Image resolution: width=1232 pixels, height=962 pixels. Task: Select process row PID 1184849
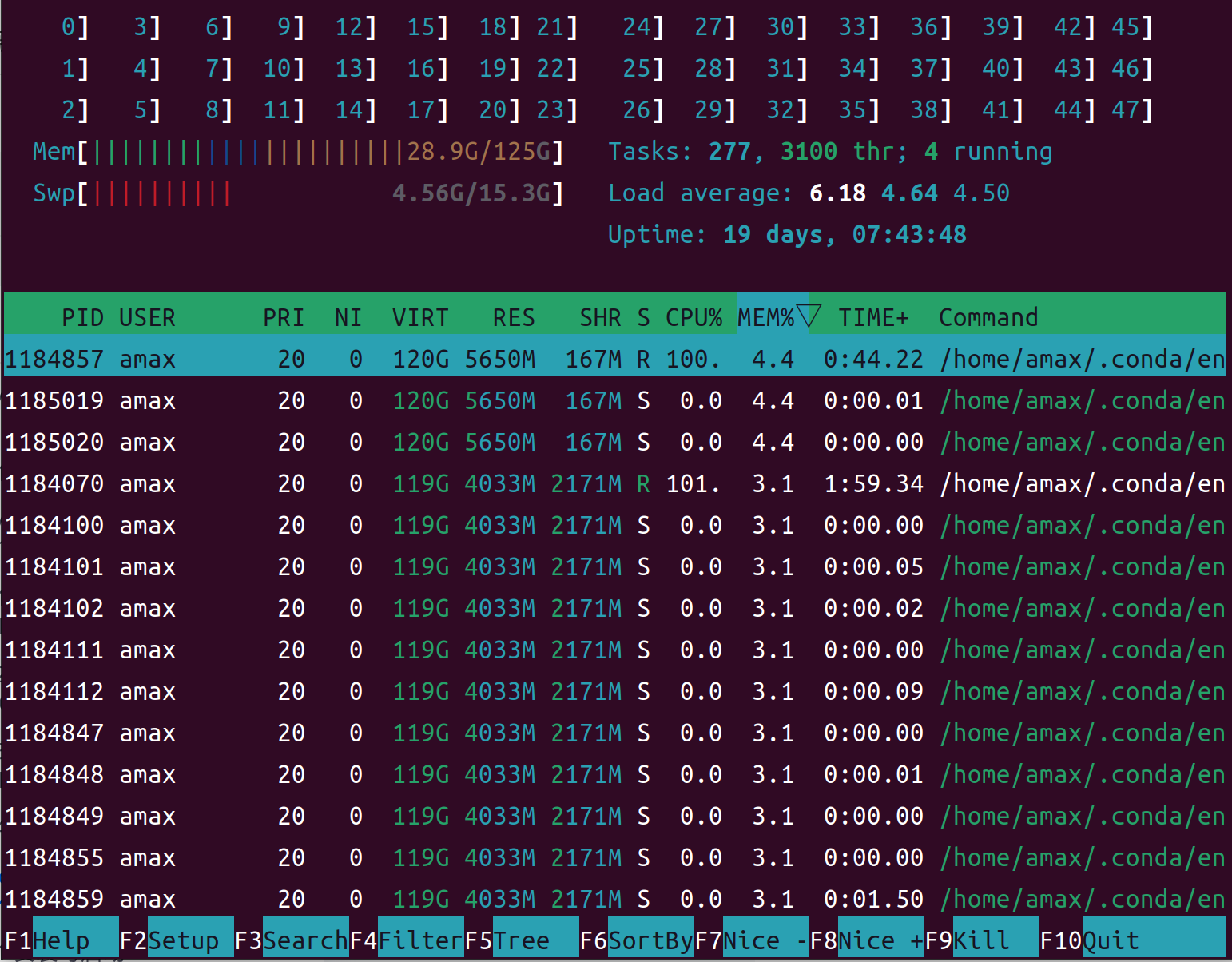(x=615, y=816)
